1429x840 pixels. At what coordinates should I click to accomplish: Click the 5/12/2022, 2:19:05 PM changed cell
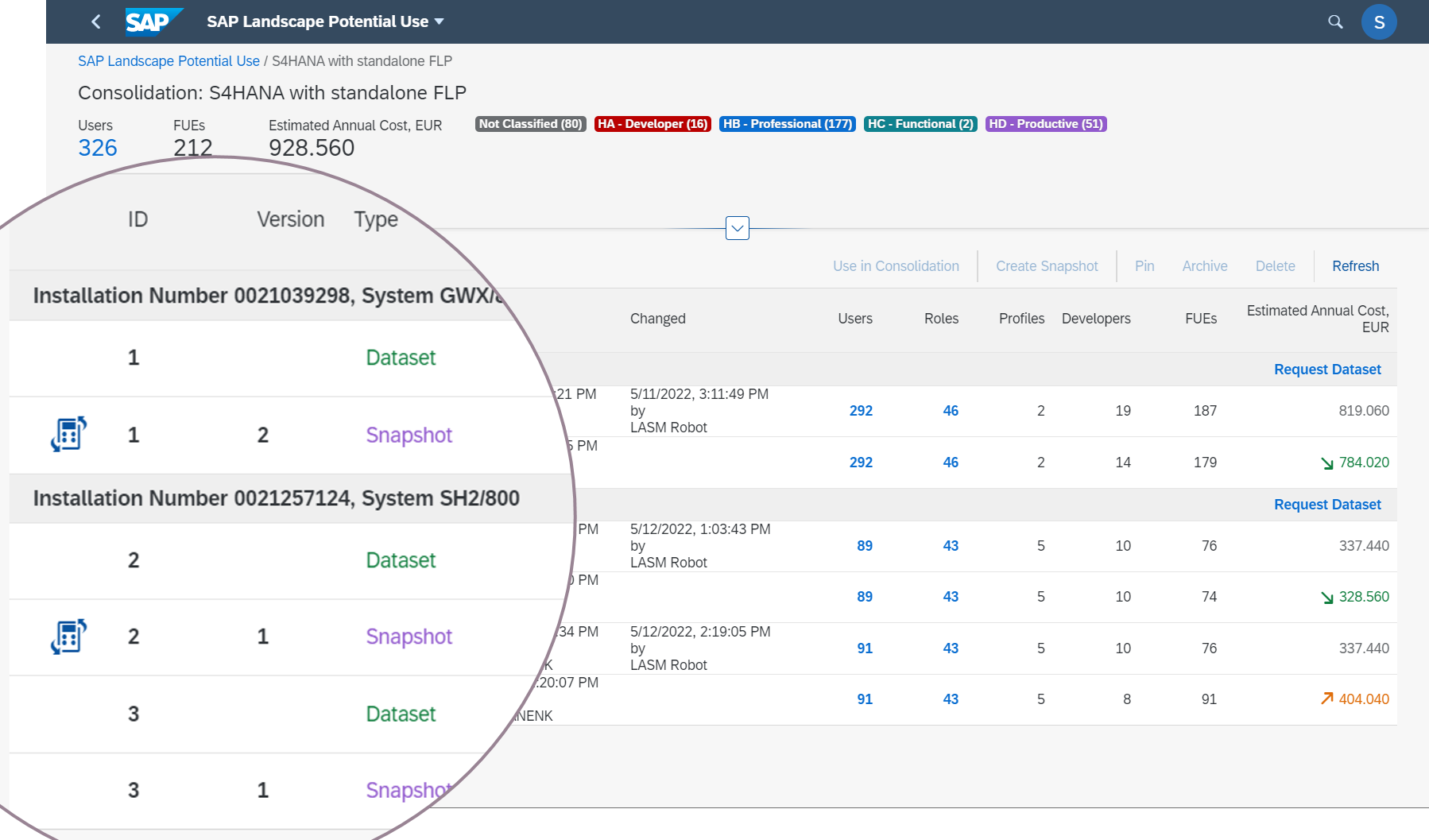click(700, 648)
